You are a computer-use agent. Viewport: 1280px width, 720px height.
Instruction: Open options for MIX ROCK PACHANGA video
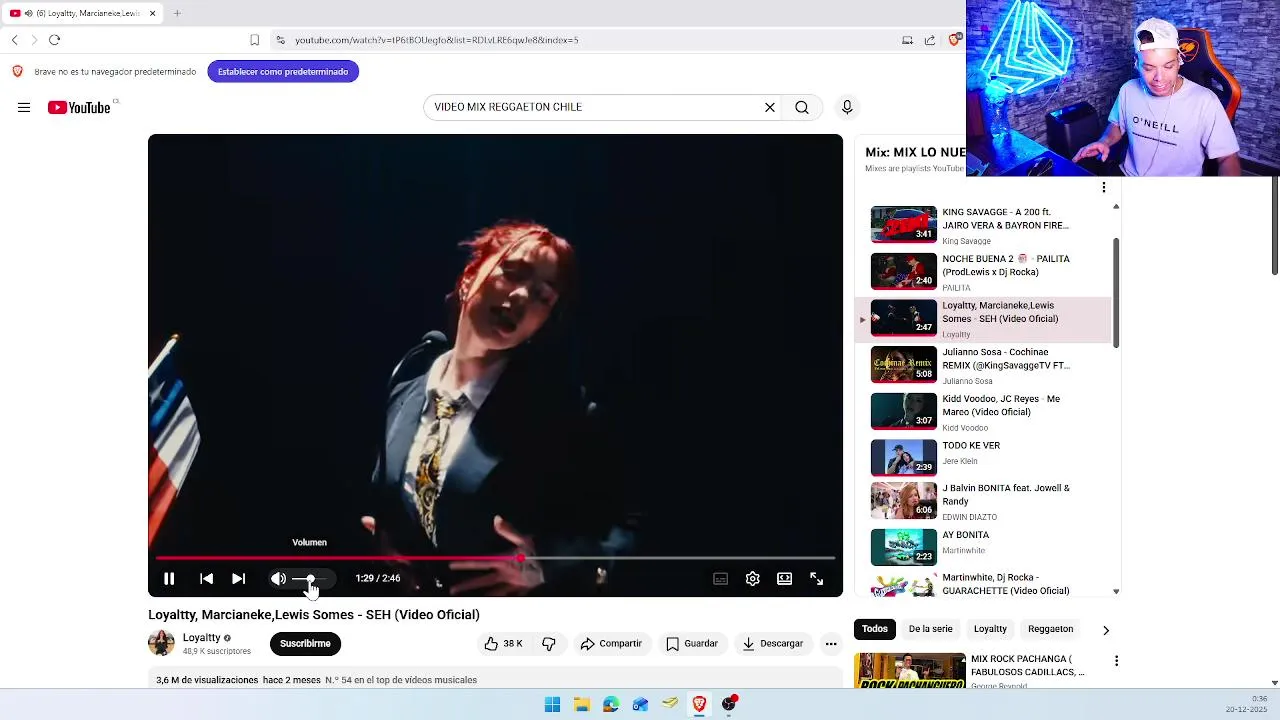1116,661
